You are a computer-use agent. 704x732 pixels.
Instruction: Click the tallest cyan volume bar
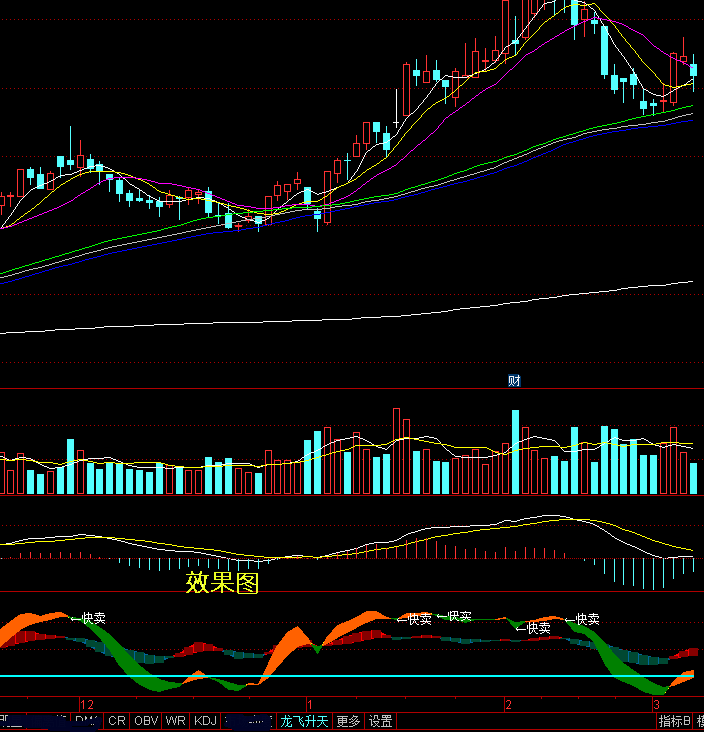click(516, 452)
